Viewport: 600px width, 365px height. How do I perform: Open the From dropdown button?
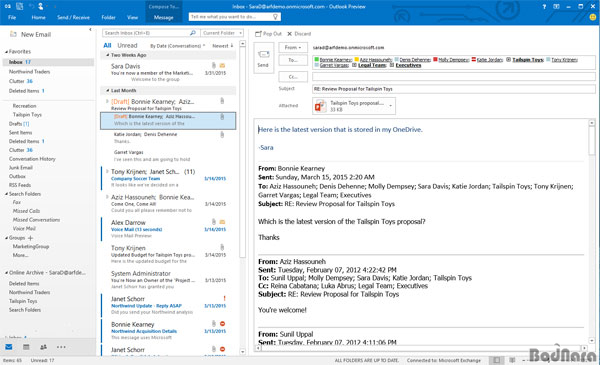pyautogui.click(x=293, y=47)
